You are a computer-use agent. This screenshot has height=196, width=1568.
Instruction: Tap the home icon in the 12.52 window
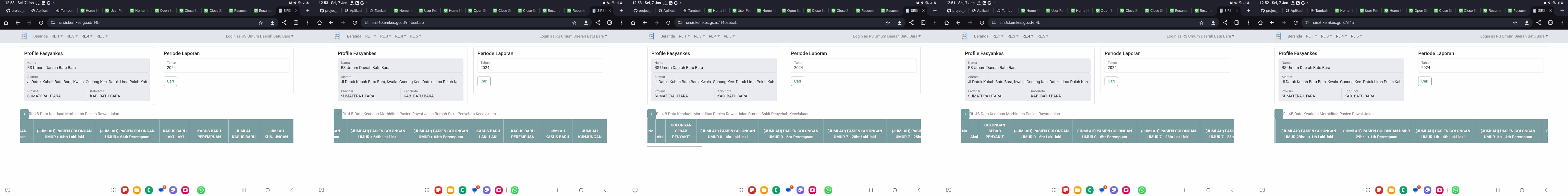1260,23
